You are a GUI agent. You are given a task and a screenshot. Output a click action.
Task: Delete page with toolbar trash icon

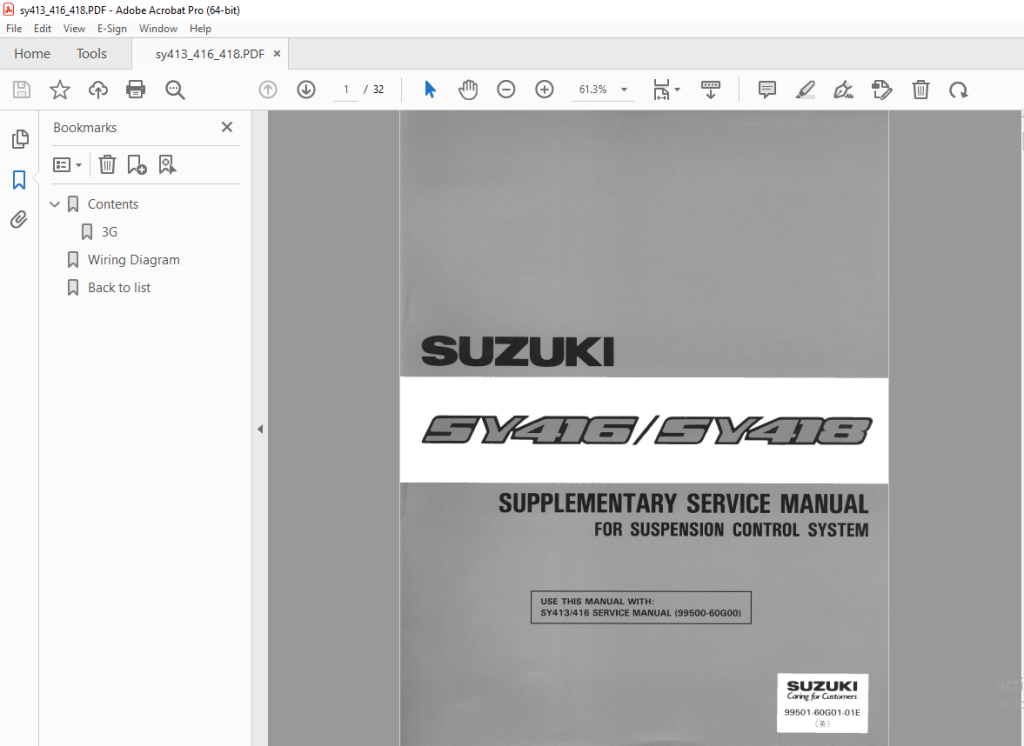coord(921,89)
